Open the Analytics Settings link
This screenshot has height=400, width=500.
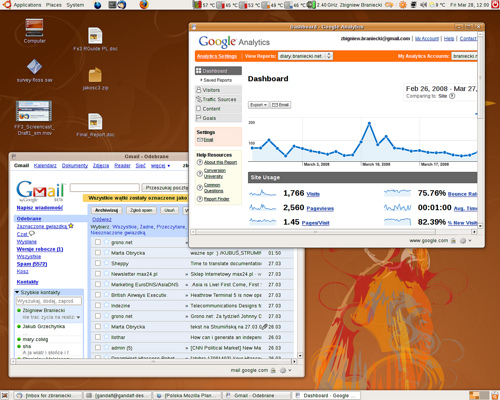217,56
